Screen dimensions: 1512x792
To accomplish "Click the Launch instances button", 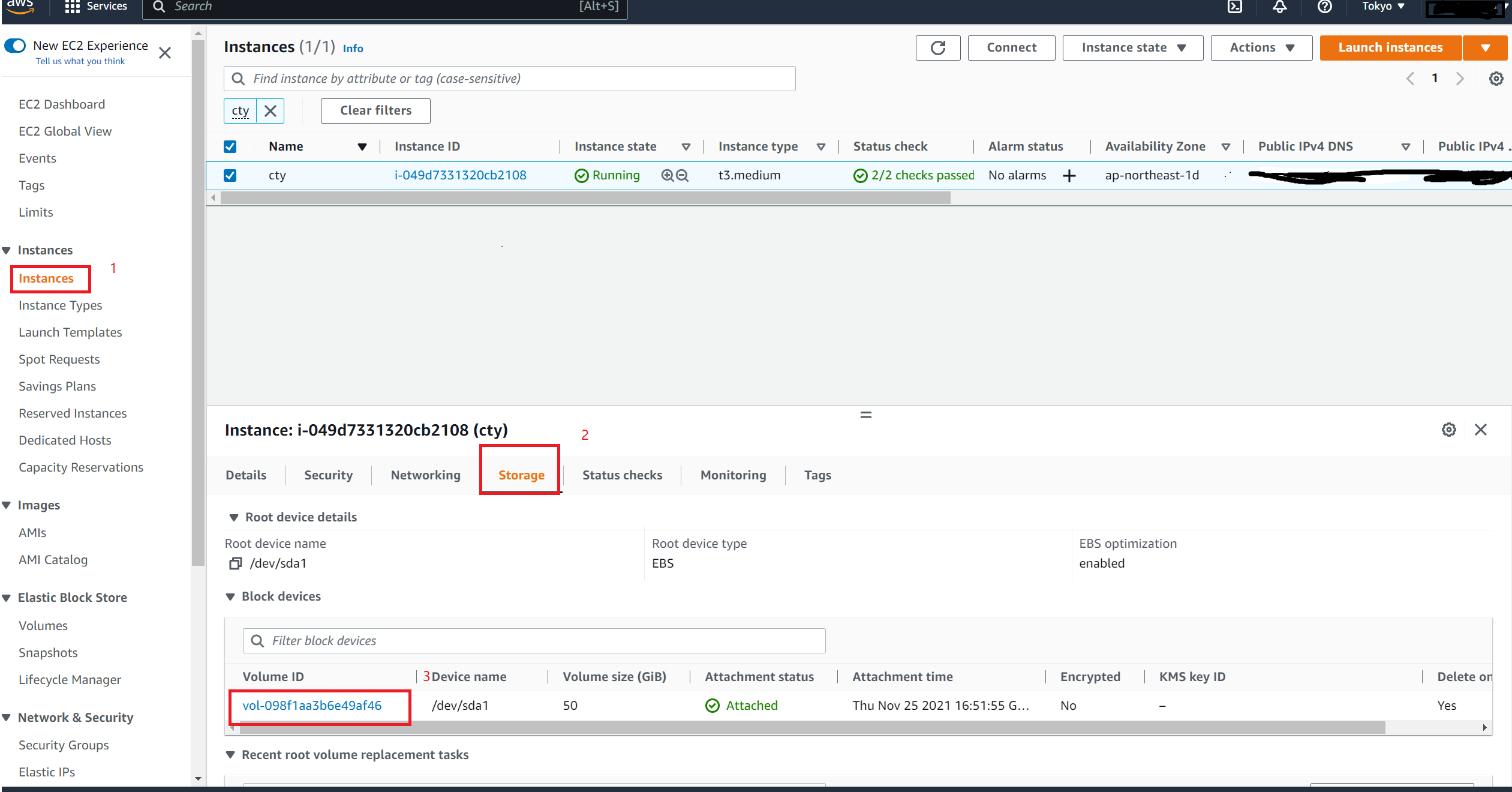I will (1390, 47).
